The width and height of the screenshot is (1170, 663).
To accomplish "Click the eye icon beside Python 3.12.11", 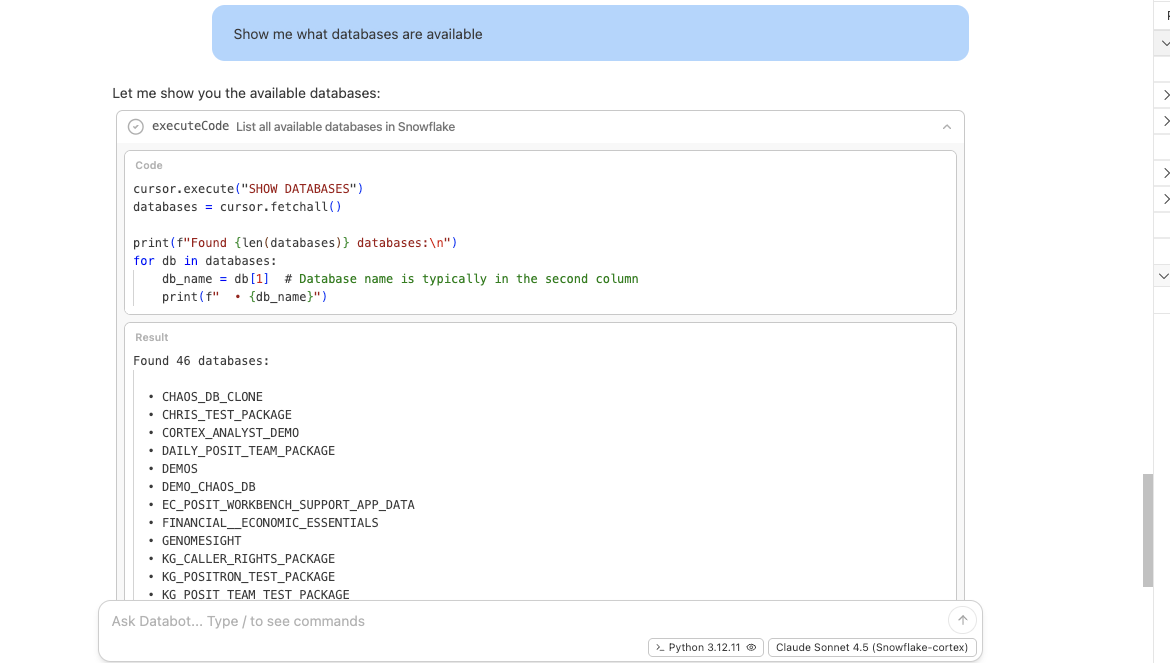I will coord(751,647).
